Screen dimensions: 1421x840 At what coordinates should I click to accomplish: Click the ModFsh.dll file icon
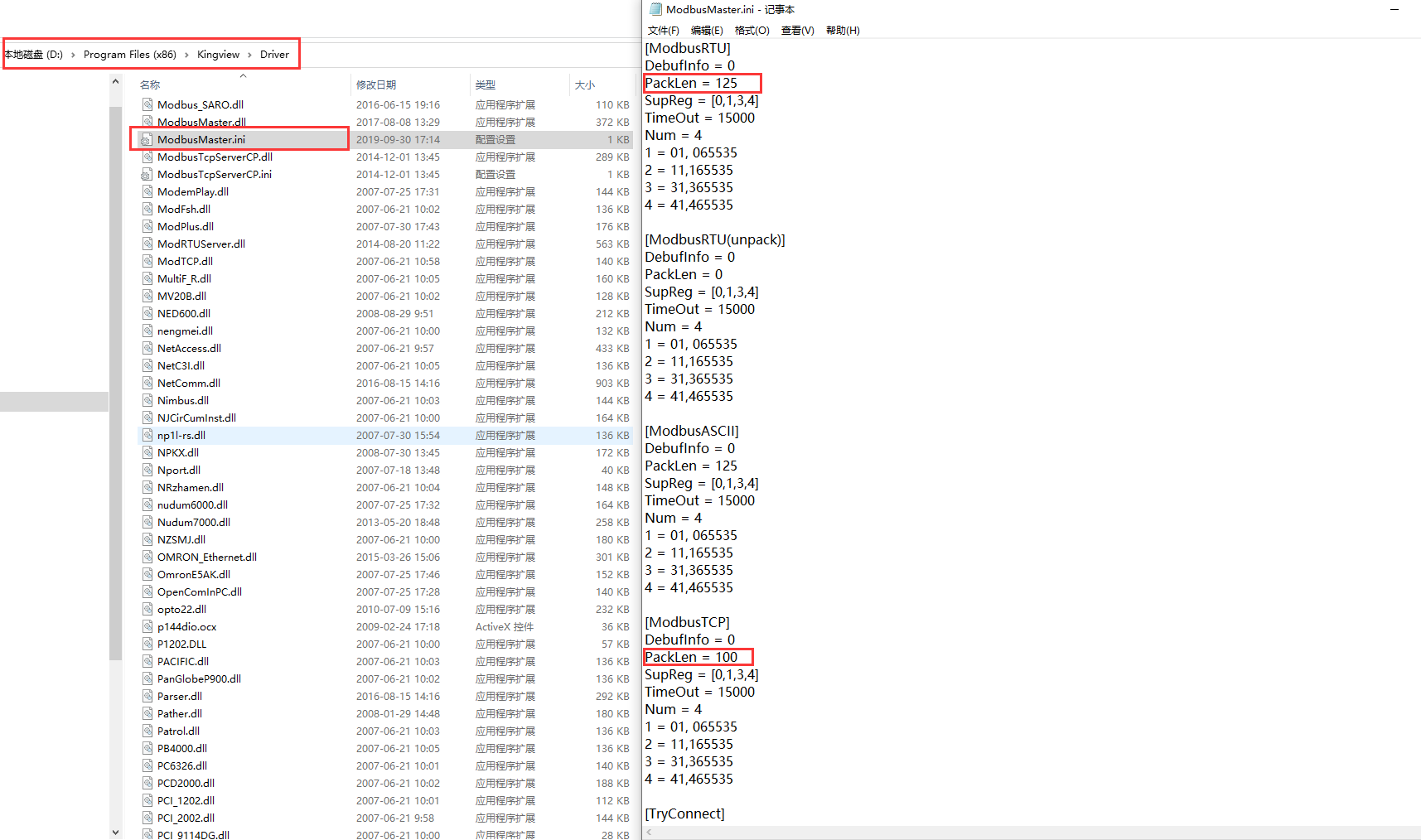click(x=147, y=209)
